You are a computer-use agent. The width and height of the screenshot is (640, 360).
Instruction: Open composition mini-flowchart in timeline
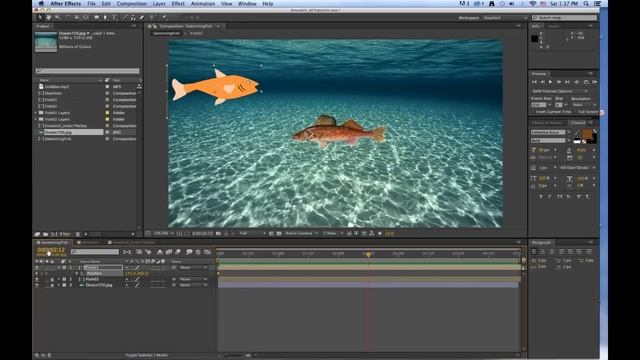point(127,252)
